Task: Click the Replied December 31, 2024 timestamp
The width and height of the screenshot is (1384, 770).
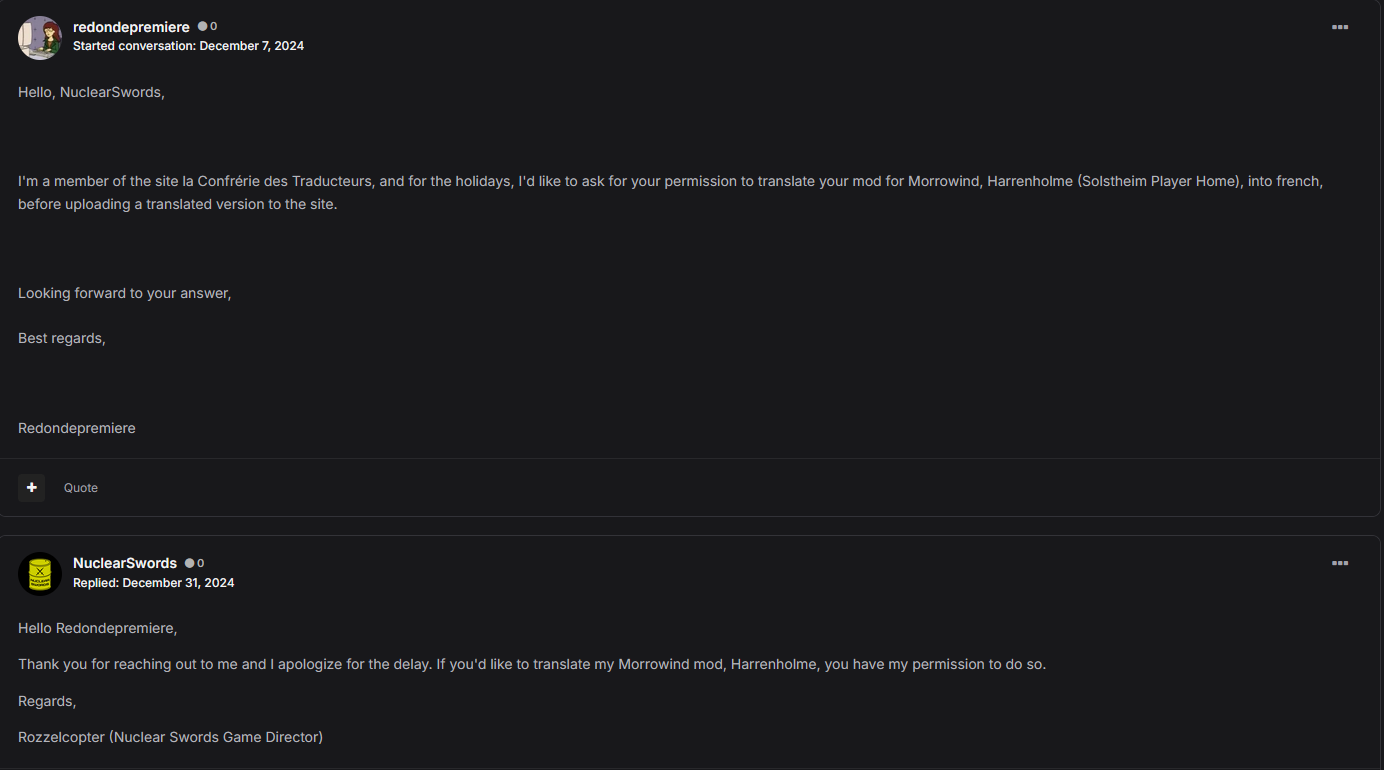Action: click(154, 582)
